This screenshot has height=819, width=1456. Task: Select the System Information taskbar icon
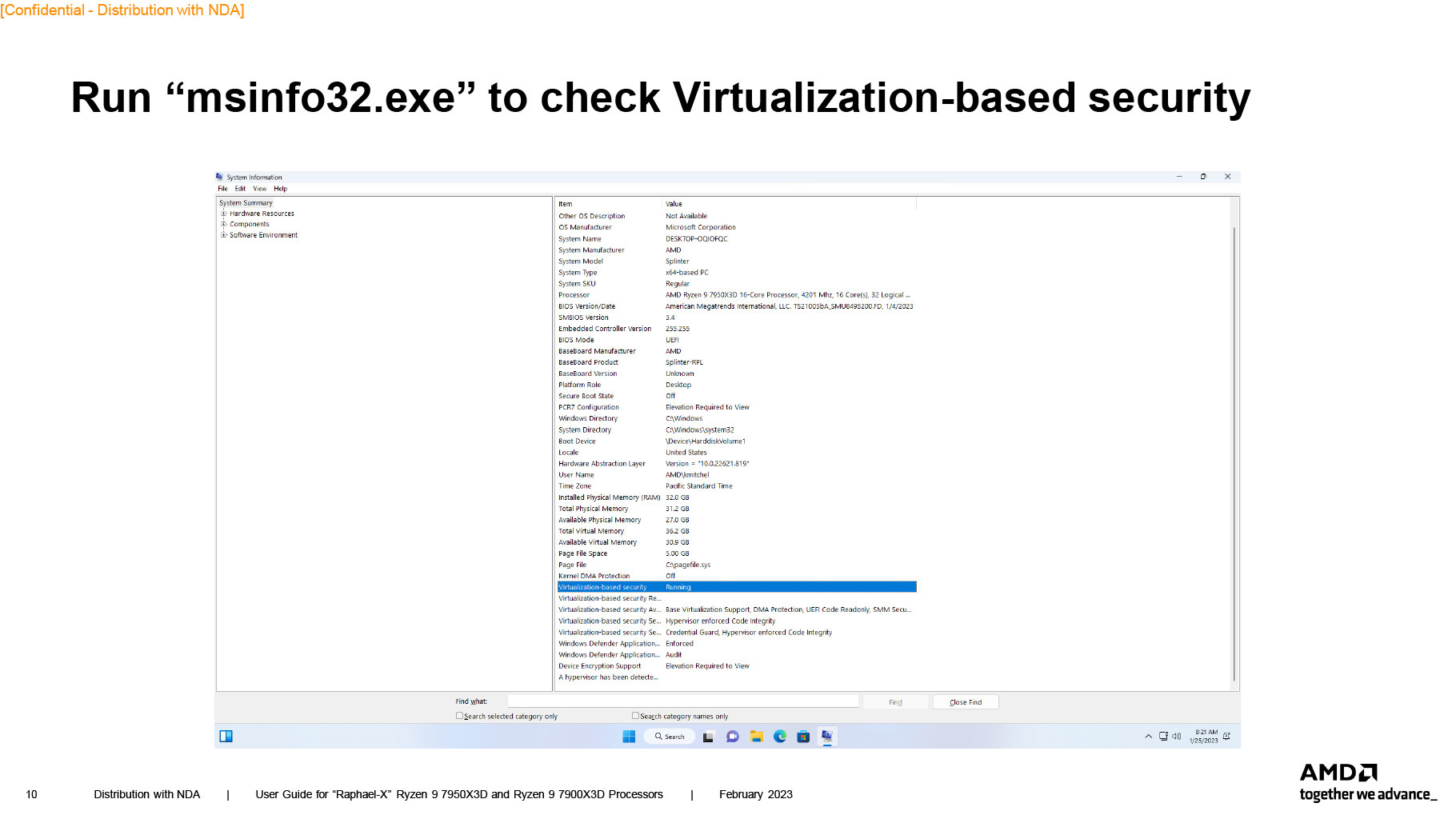click(x=827, y=737)
